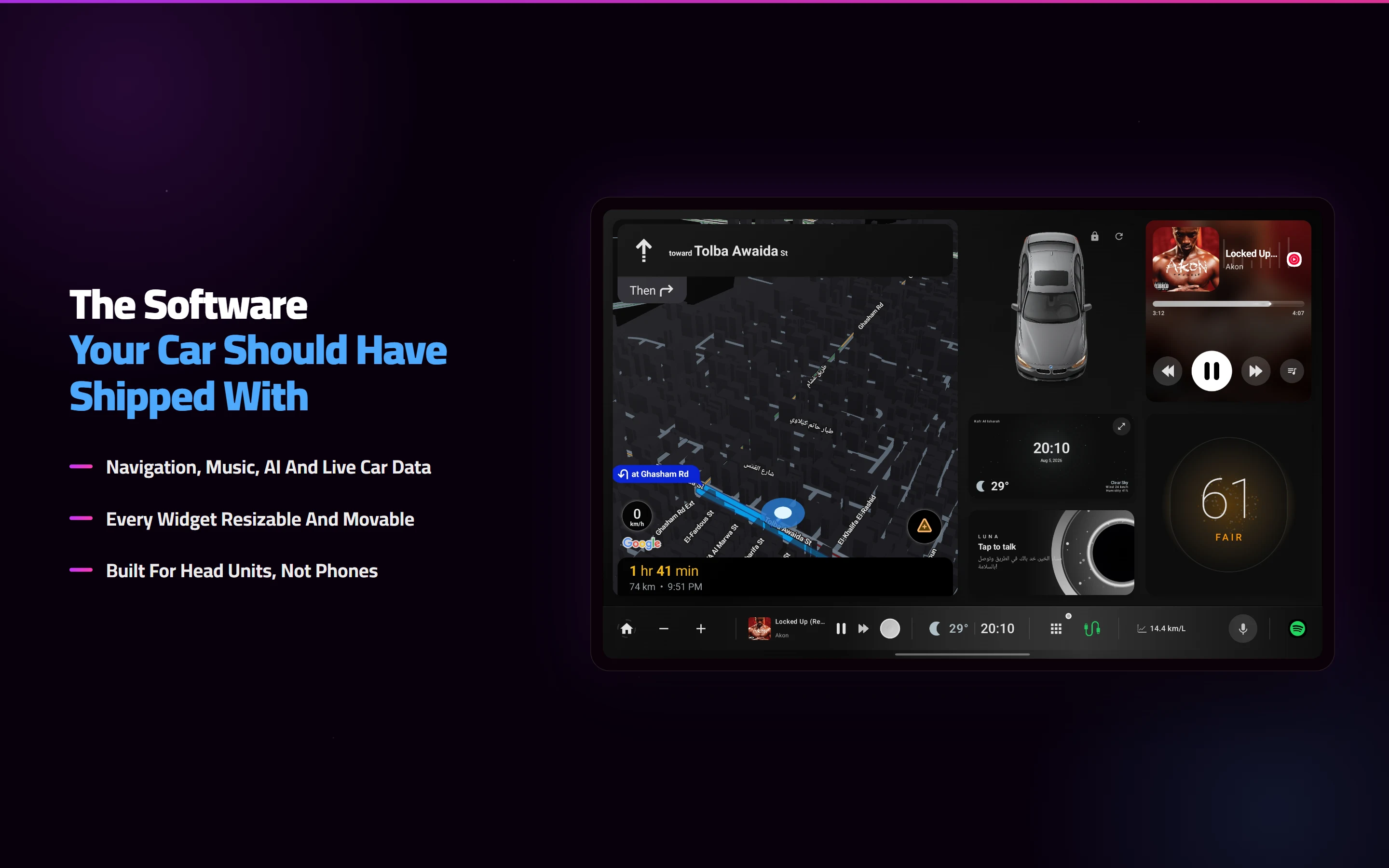Image resolution: width=1389 pixels, height=868 pixels.
Task: Tap to talk with LUNA assistant
Action: [996, 547]
